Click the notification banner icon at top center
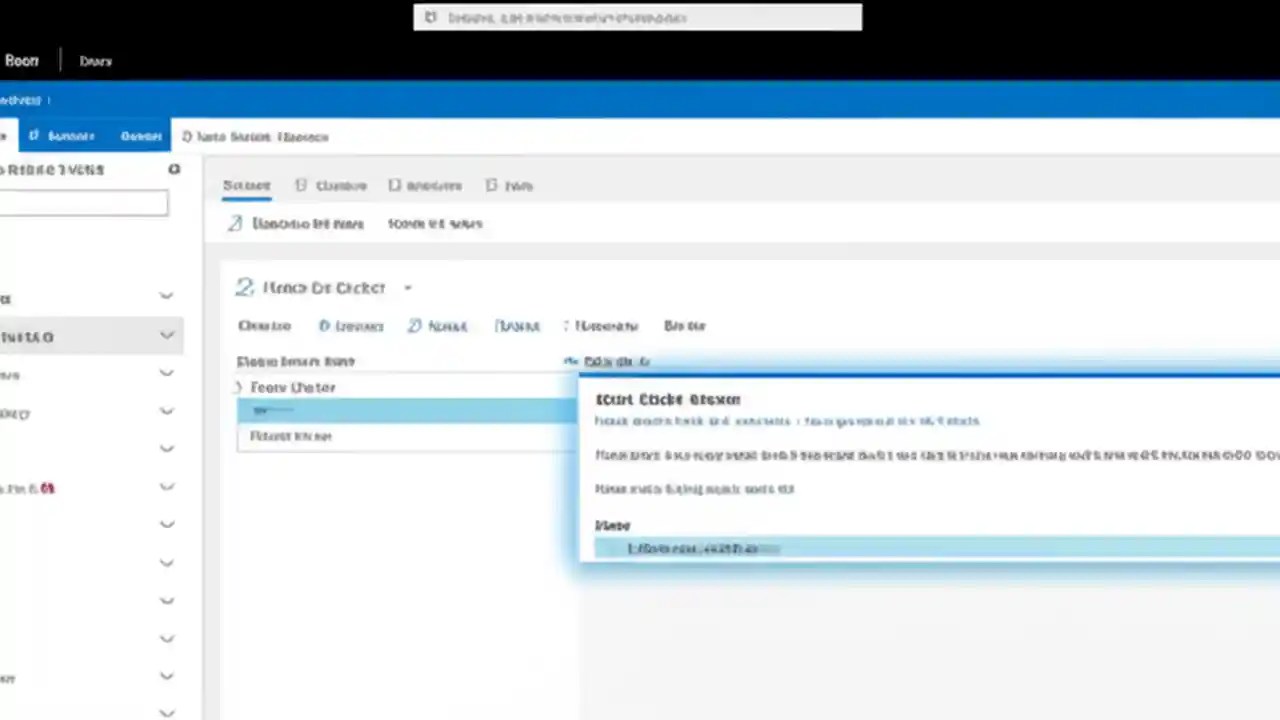The image size is (1280, 720). click(430, 18)
